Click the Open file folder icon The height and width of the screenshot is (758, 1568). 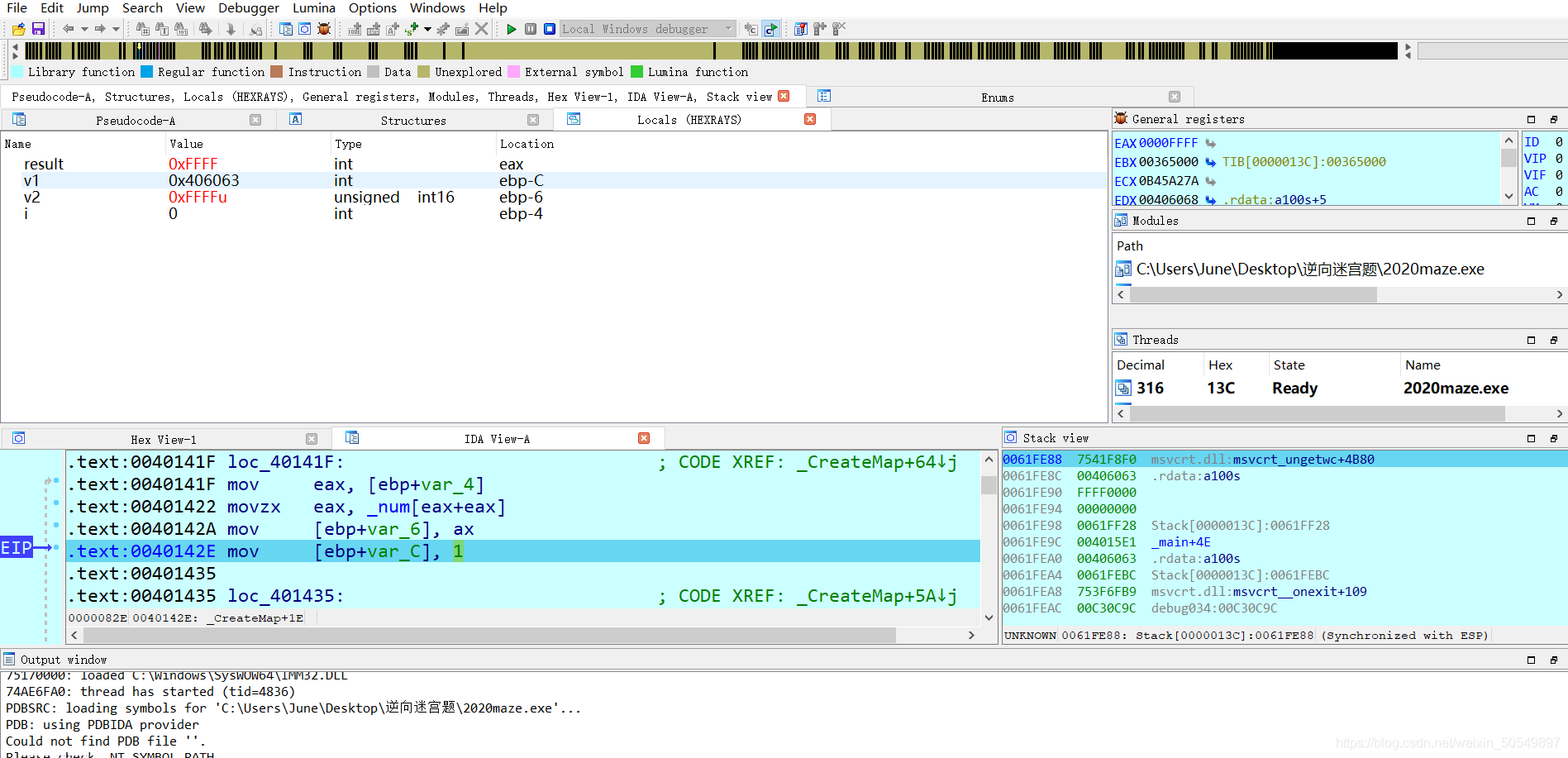click(19, 29)
